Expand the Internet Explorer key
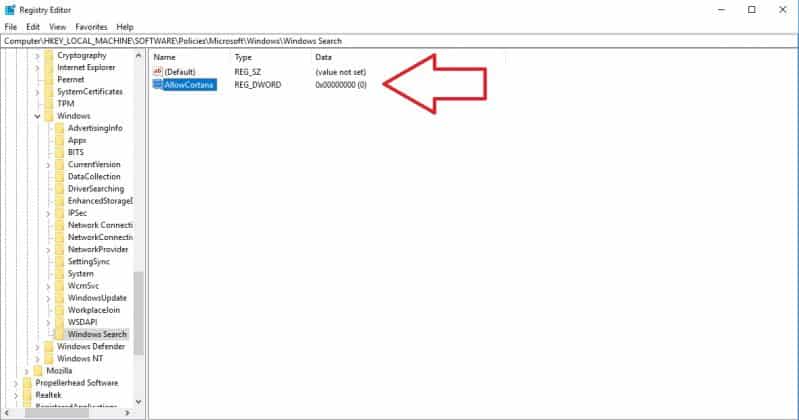Viewport: 799px width, 420px height. point(37,68)
